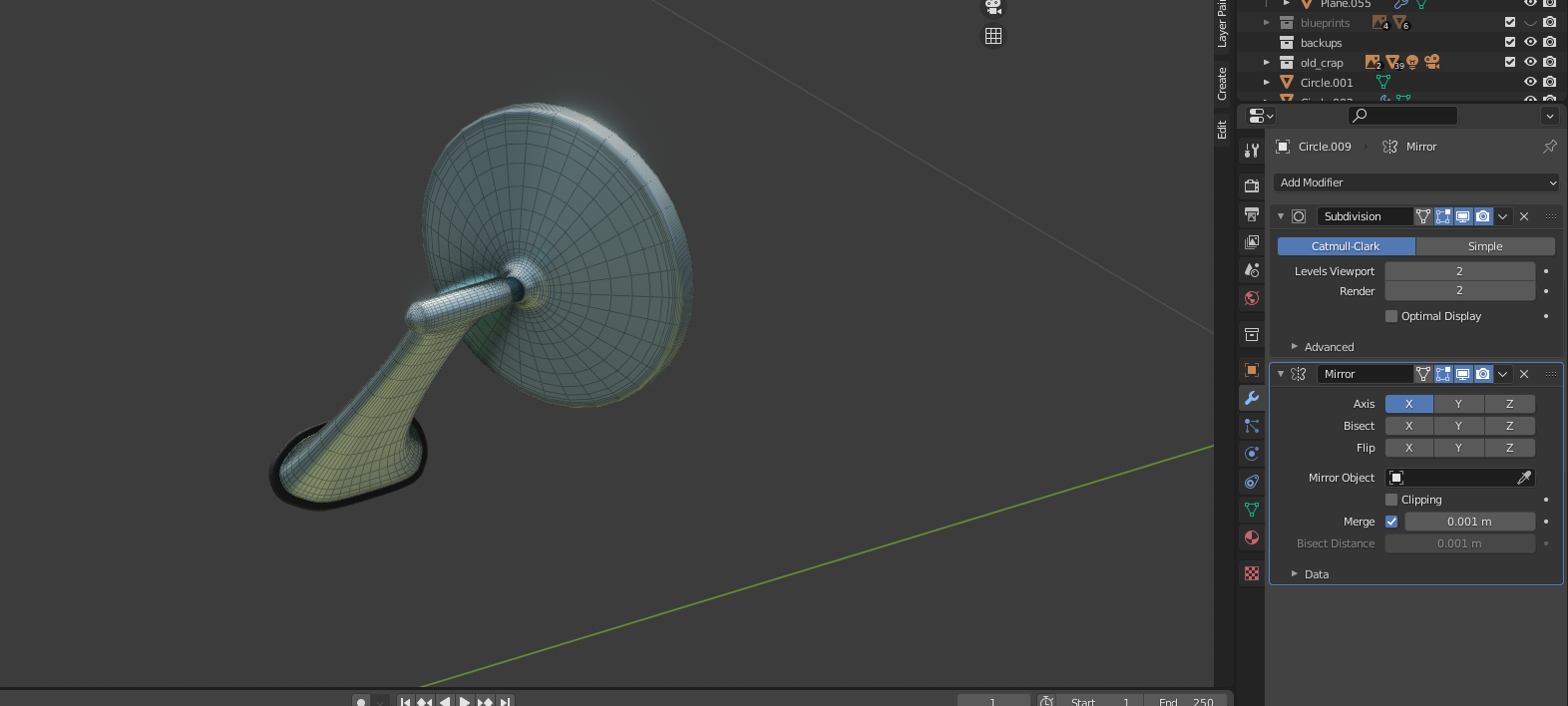Expand the Data subpanel
1568x706 pixels.
coord(1295,574)
